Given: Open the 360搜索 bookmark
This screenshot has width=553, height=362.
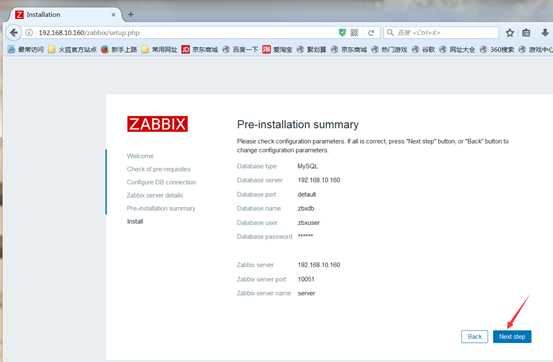Looking at the screenshot, I should pos(497,50).
